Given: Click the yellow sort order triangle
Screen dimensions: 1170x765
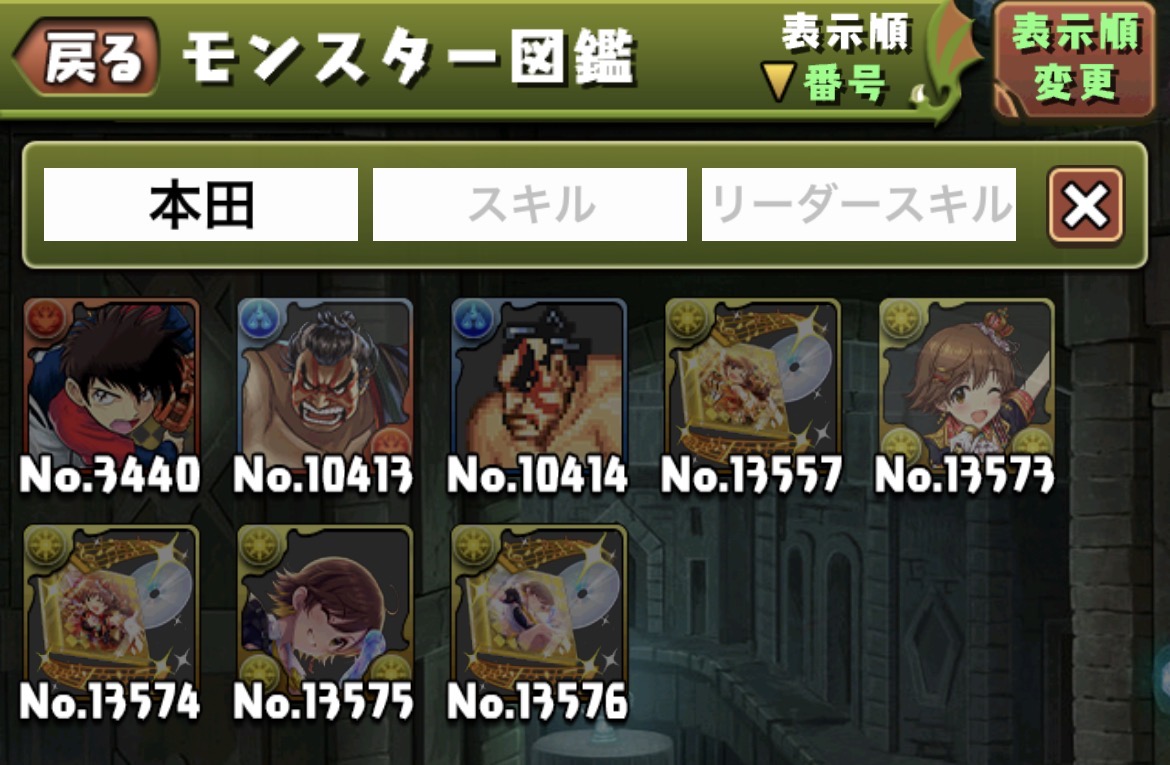Looking at the screenshot, I should coord(778,81).
